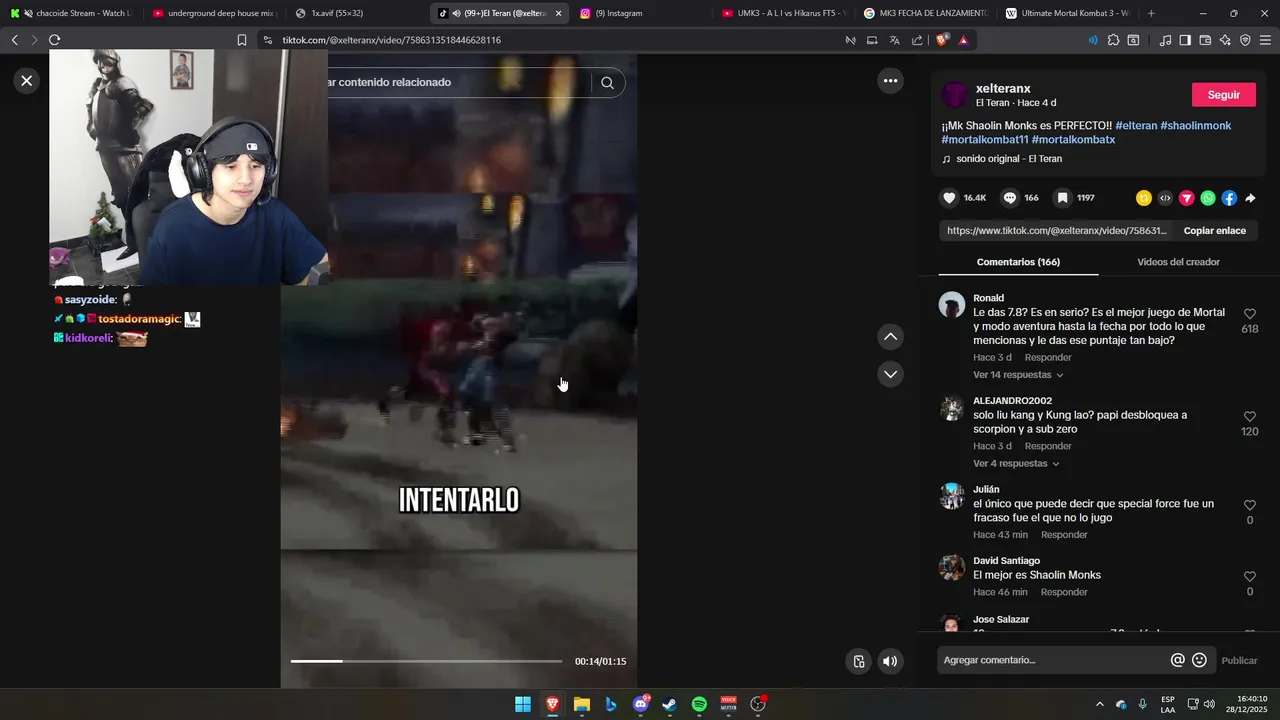Click the search magnifier in the related-content bar
1280x720 pixels.
(607, 83)
